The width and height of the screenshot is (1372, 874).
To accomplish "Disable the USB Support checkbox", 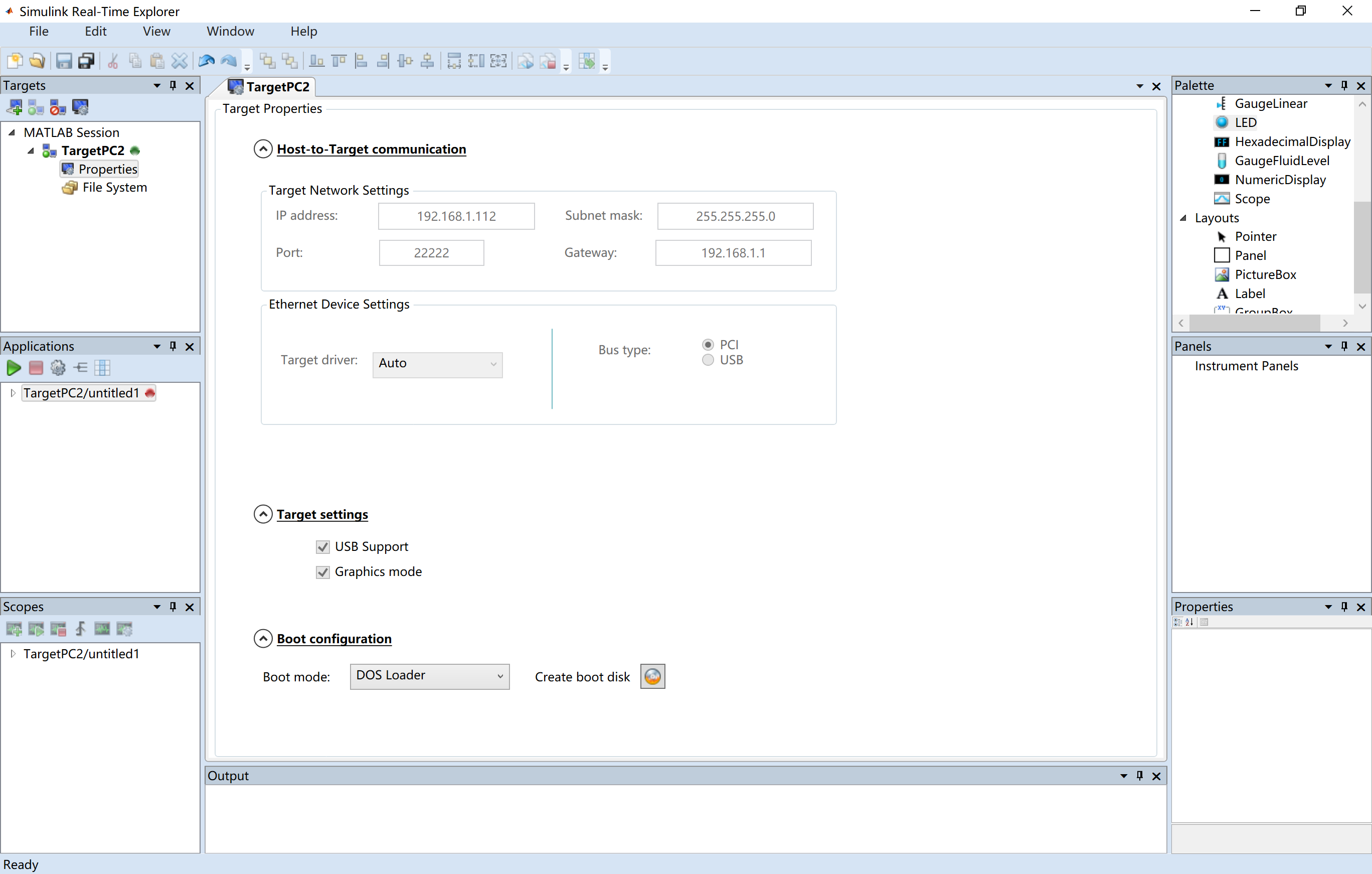I will (x=322, y=546).
